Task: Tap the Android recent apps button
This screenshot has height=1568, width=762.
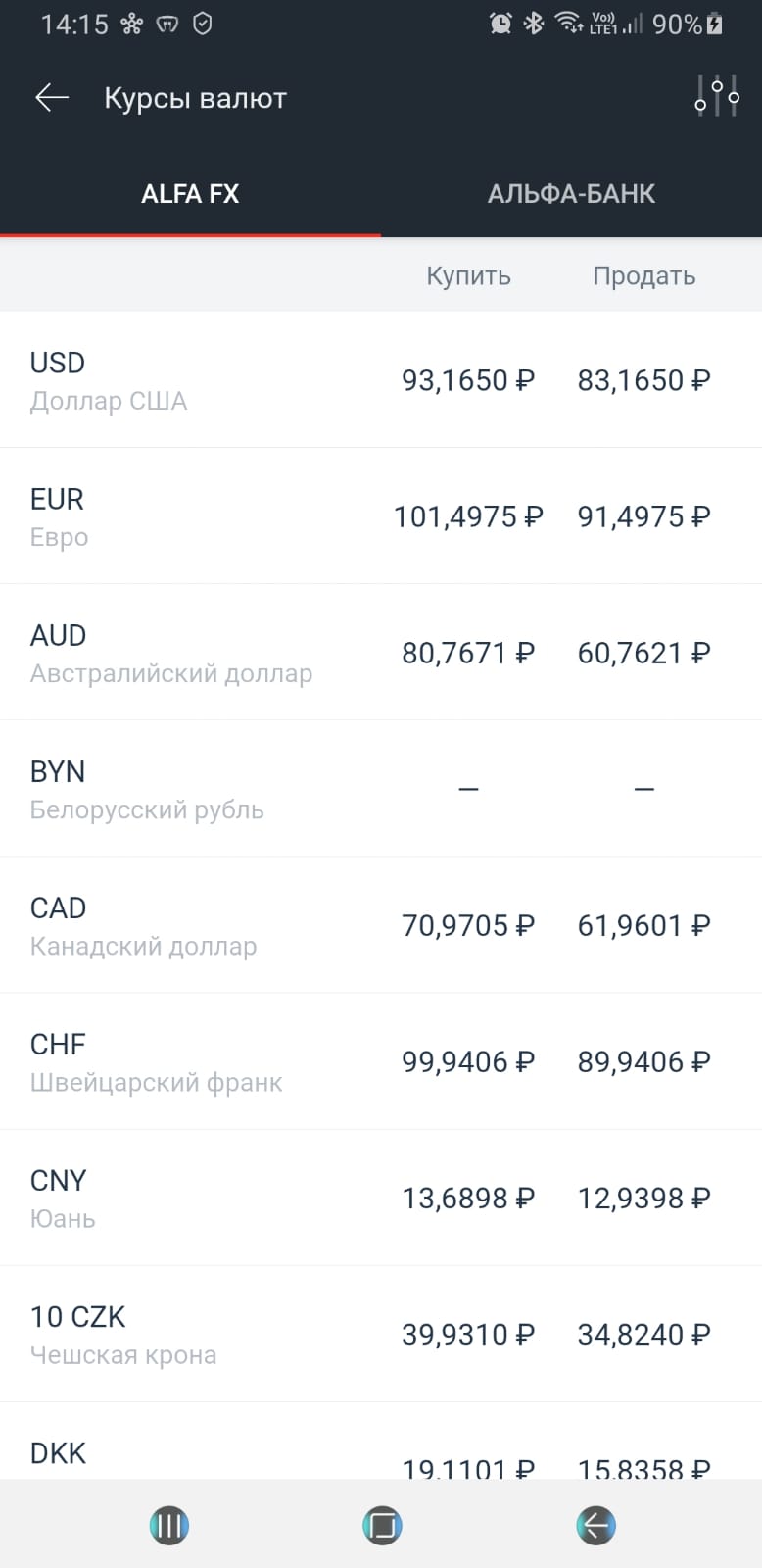Action: [x=169, y=1525]
